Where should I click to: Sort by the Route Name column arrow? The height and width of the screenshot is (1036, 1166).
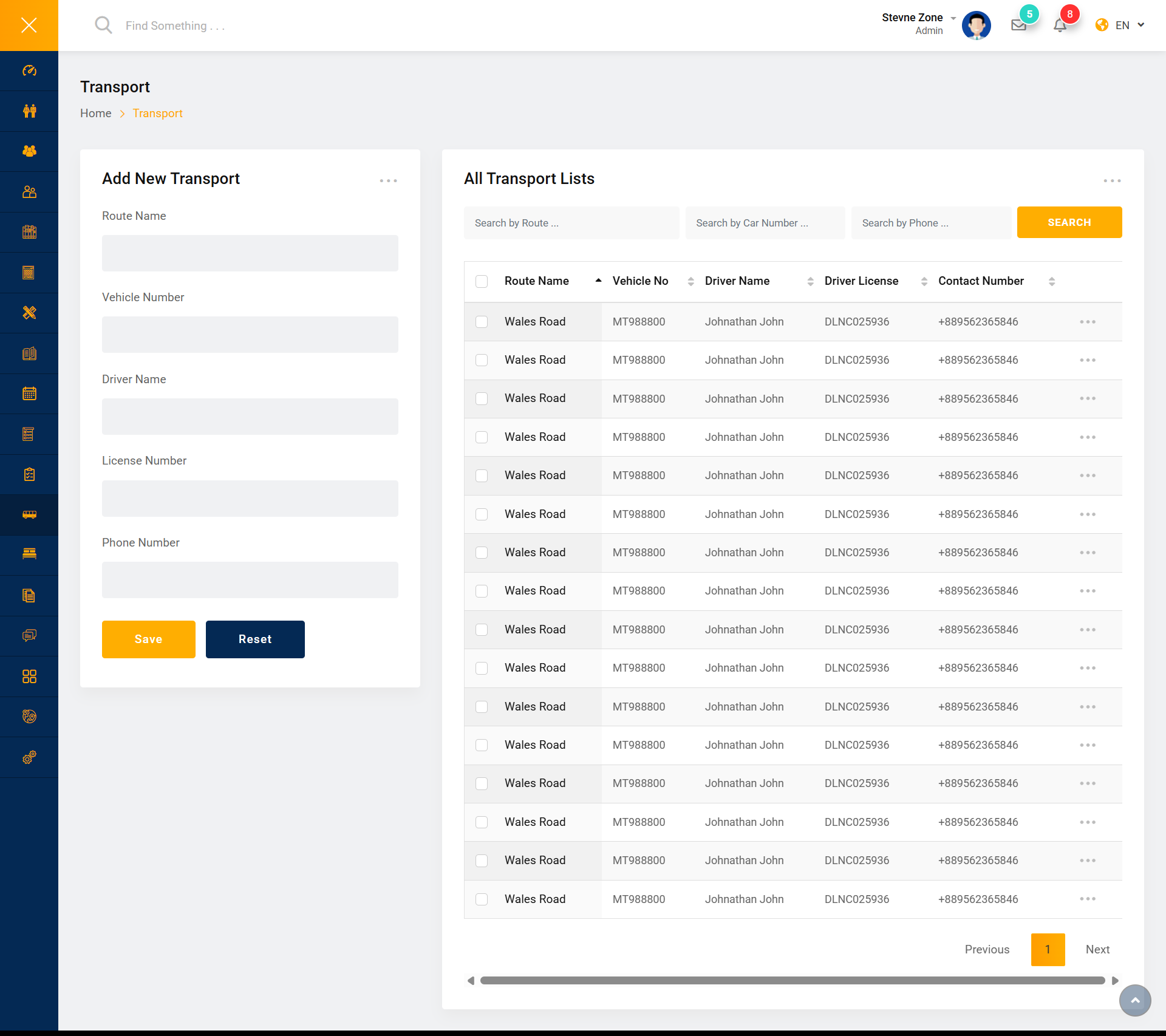point(598,281)
